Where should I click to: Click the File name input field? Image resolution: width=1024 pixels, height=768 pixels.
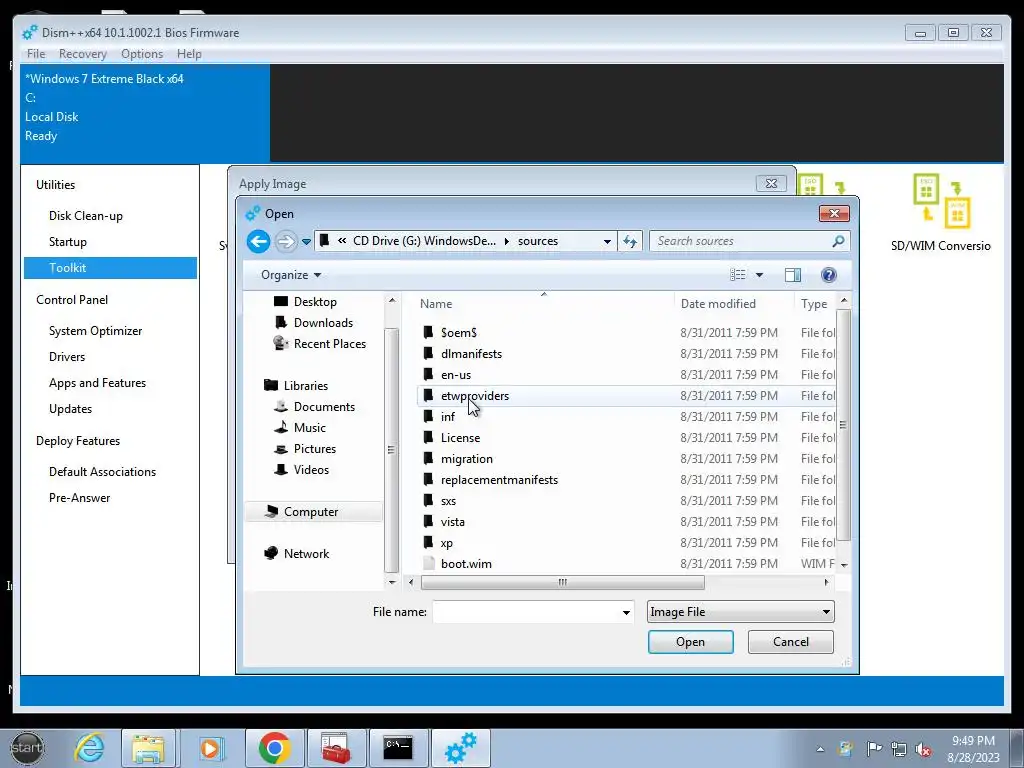pyautogui.click(x=526, y=612)
